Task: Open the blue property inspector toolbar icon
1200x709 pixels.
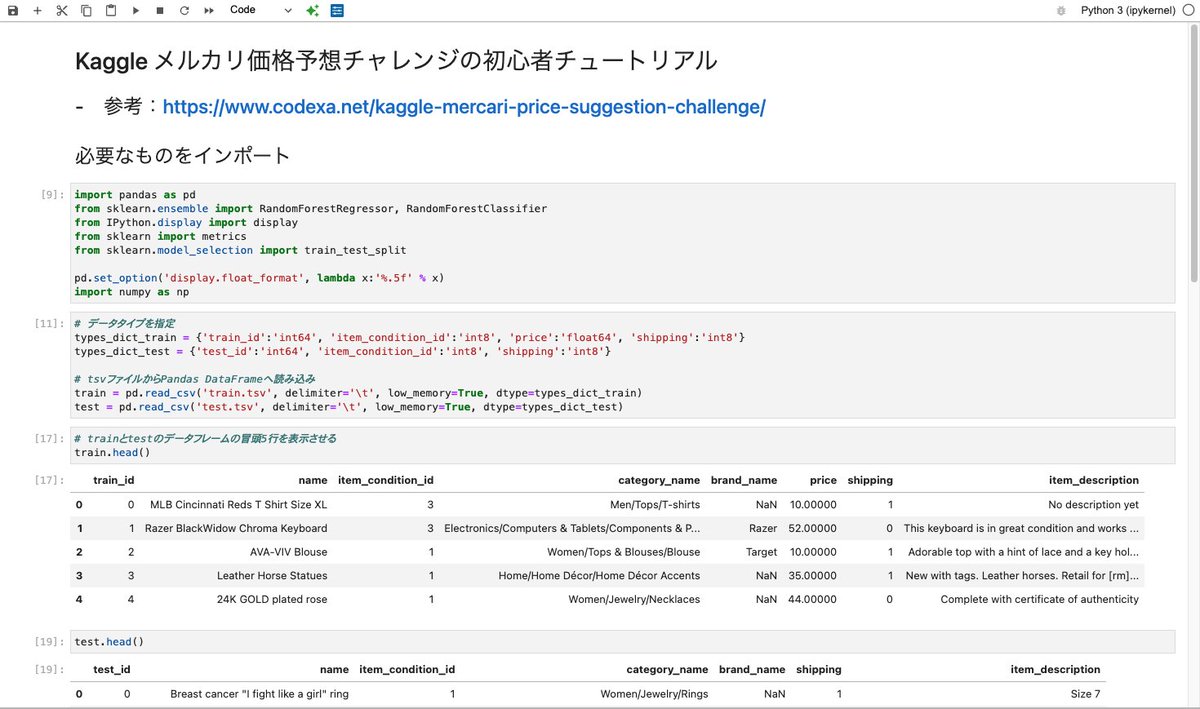Action: 337,10
